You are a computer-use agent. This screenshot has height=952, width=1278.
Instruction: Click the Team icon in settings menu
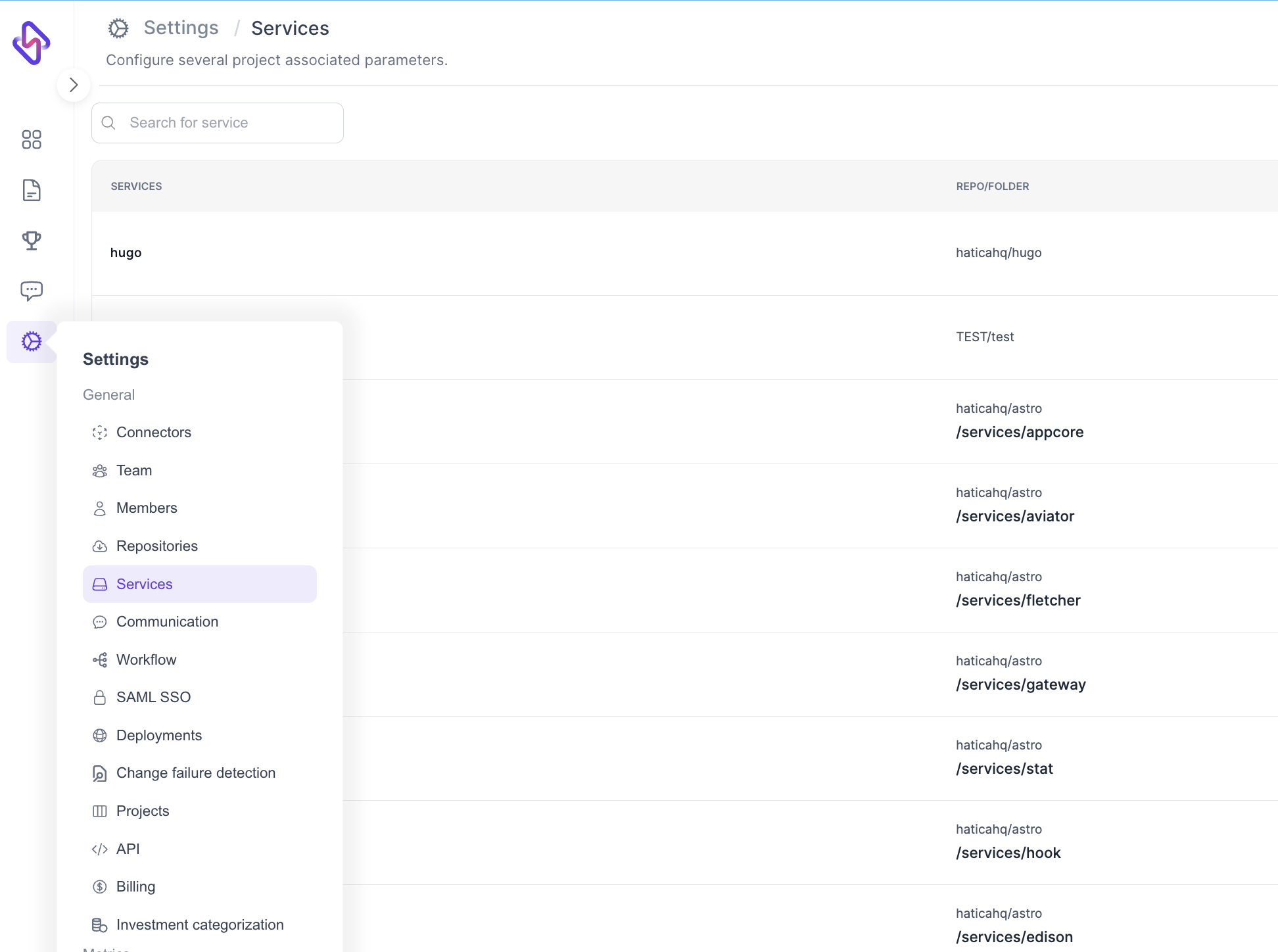pos(100,470)
